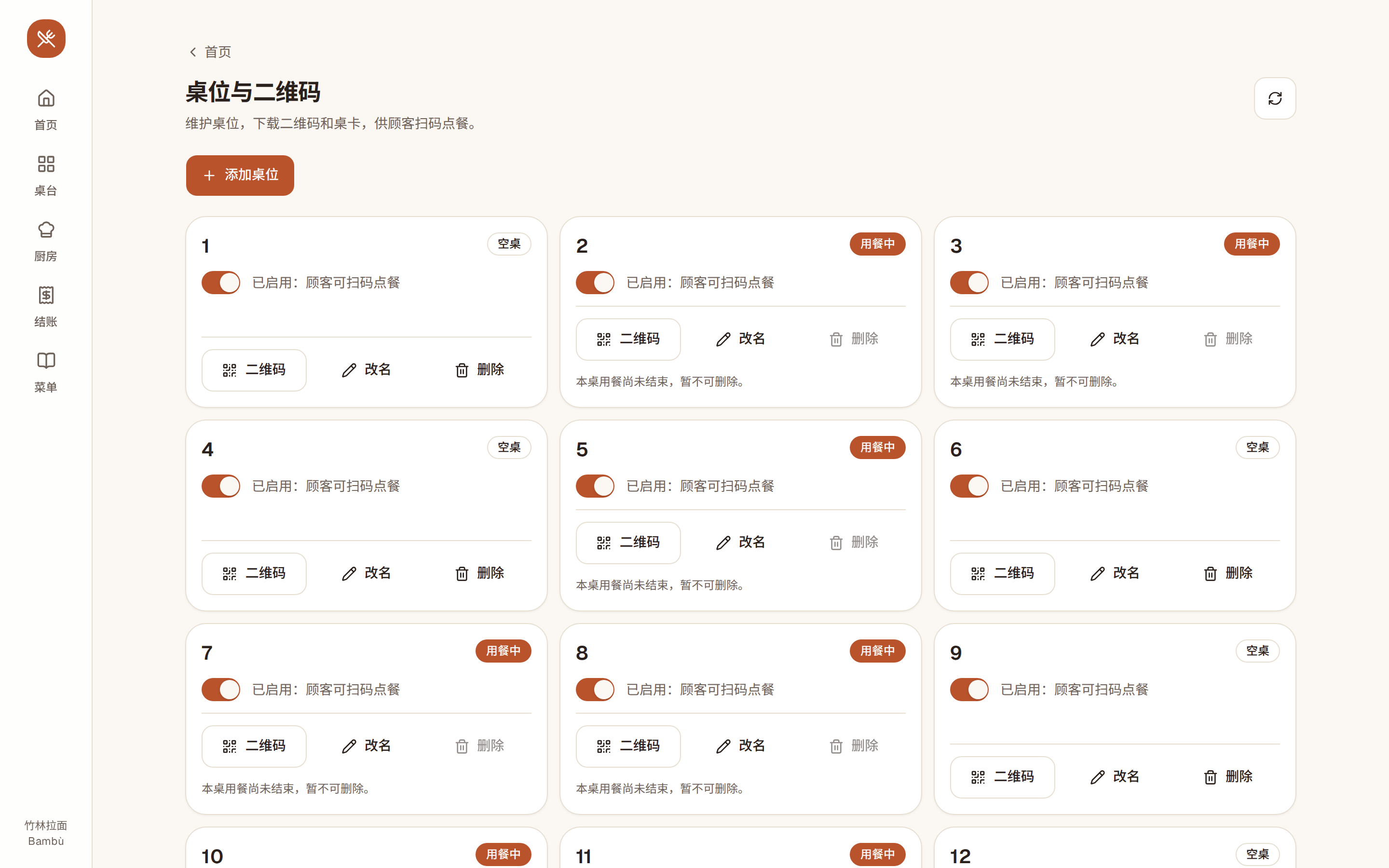This screenshot has width=1389, height=868.
Task: Go back via the 首页 breadcrumb
Action: [x=210, y=52]
